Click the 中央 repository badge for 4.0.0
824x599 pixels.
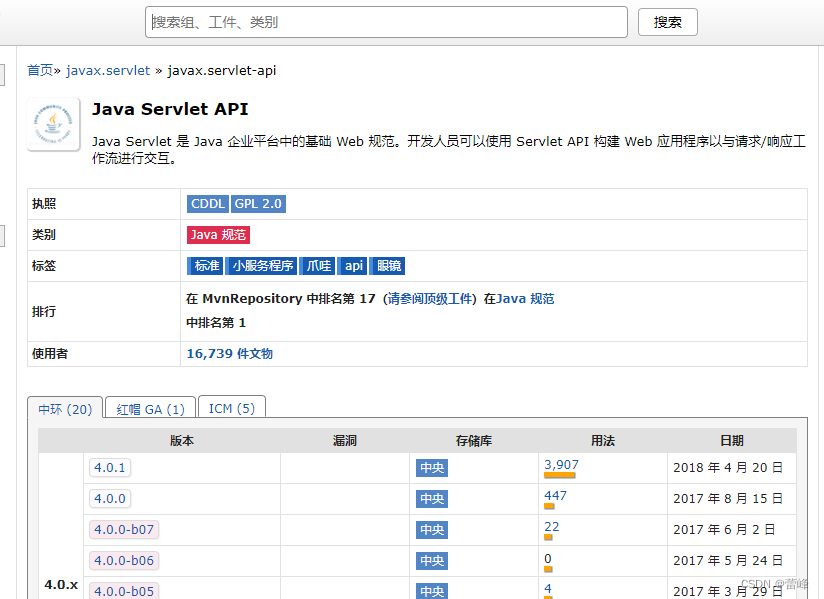coord(432,499)
